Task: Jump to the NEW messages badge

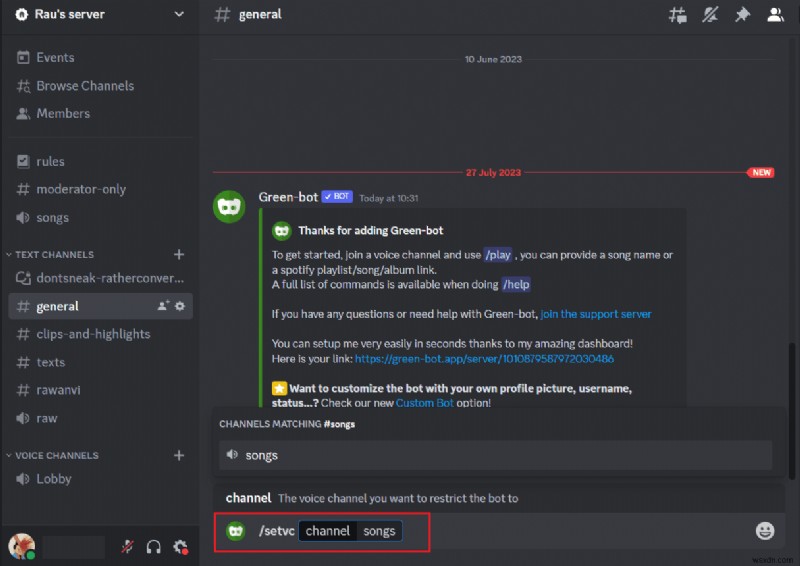Action: coord(761,173)
